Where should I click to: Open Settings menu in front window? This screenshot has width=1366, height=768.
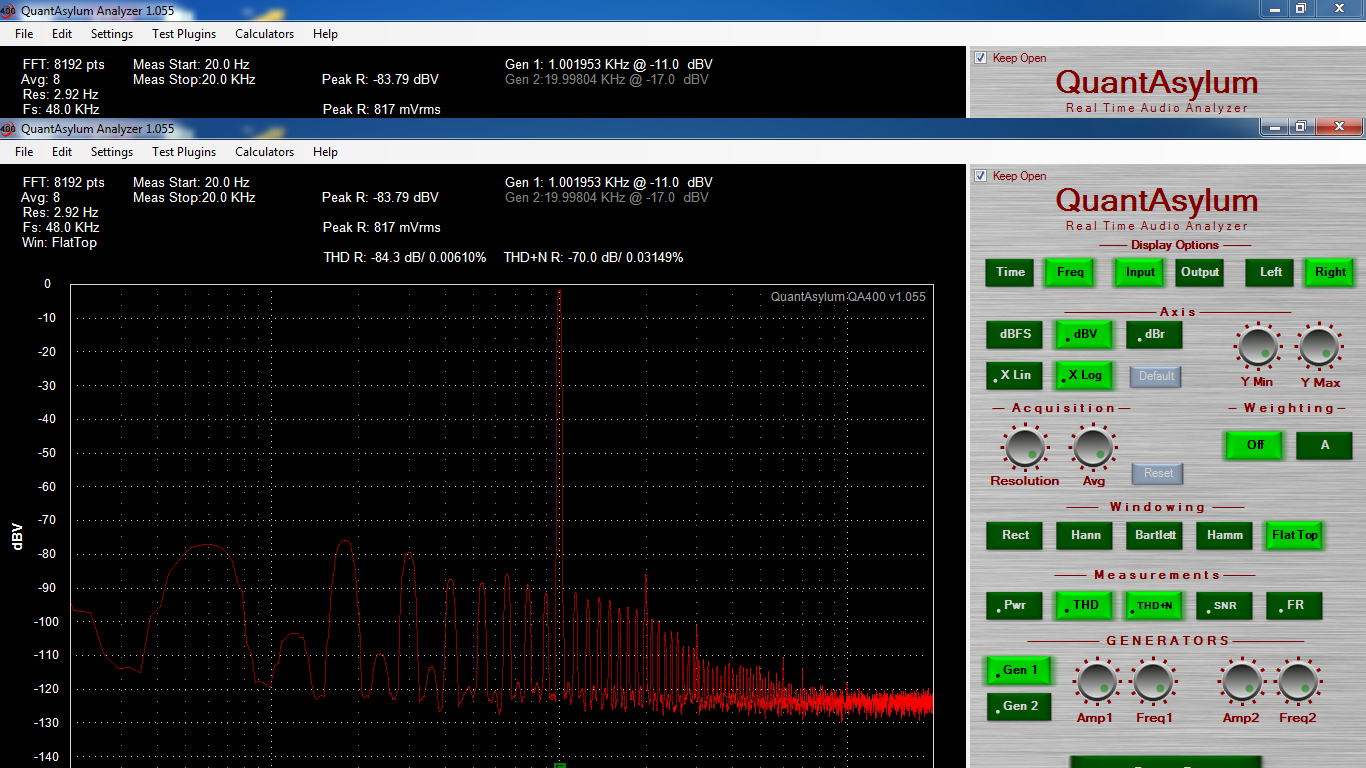point(112,152)
